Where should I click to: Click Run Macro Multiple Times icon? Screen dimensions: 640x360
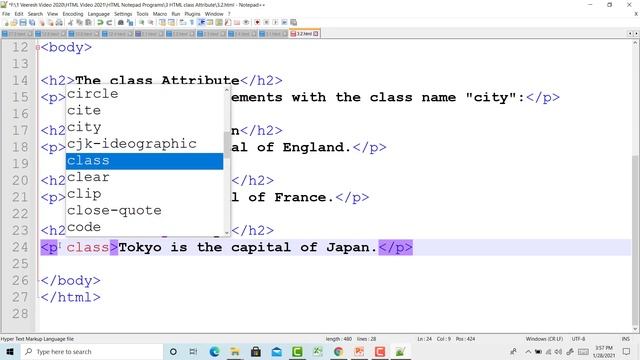[284, 22]
